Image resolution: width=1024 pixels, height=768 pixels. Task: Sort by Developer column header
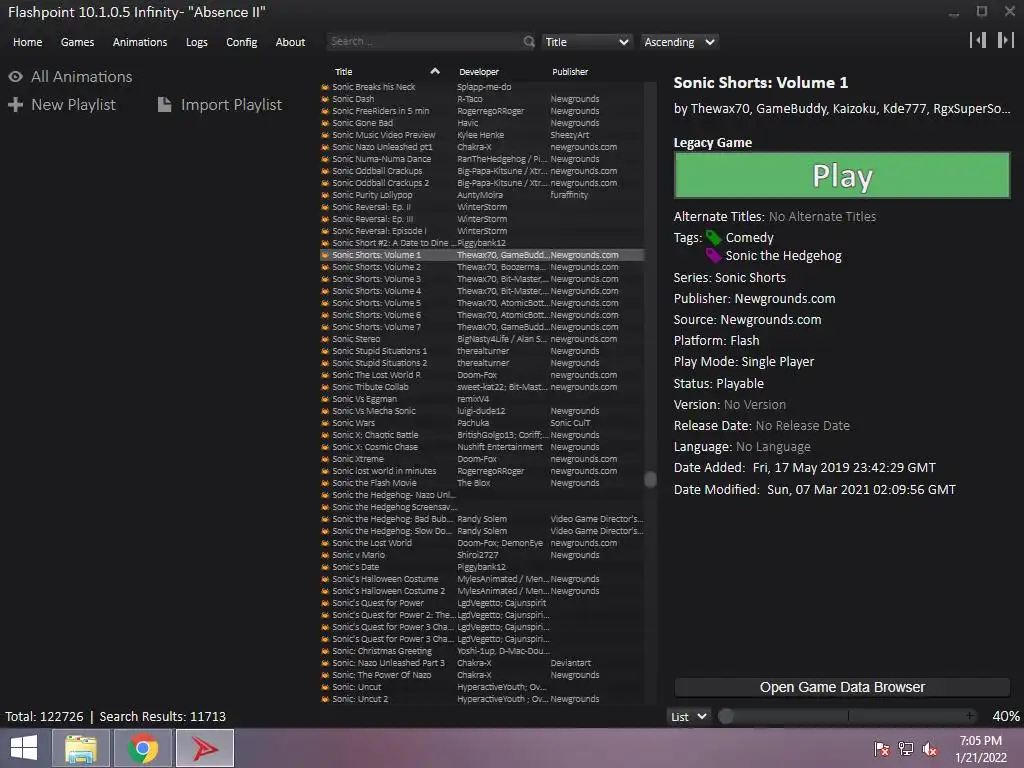click(479, 72)
